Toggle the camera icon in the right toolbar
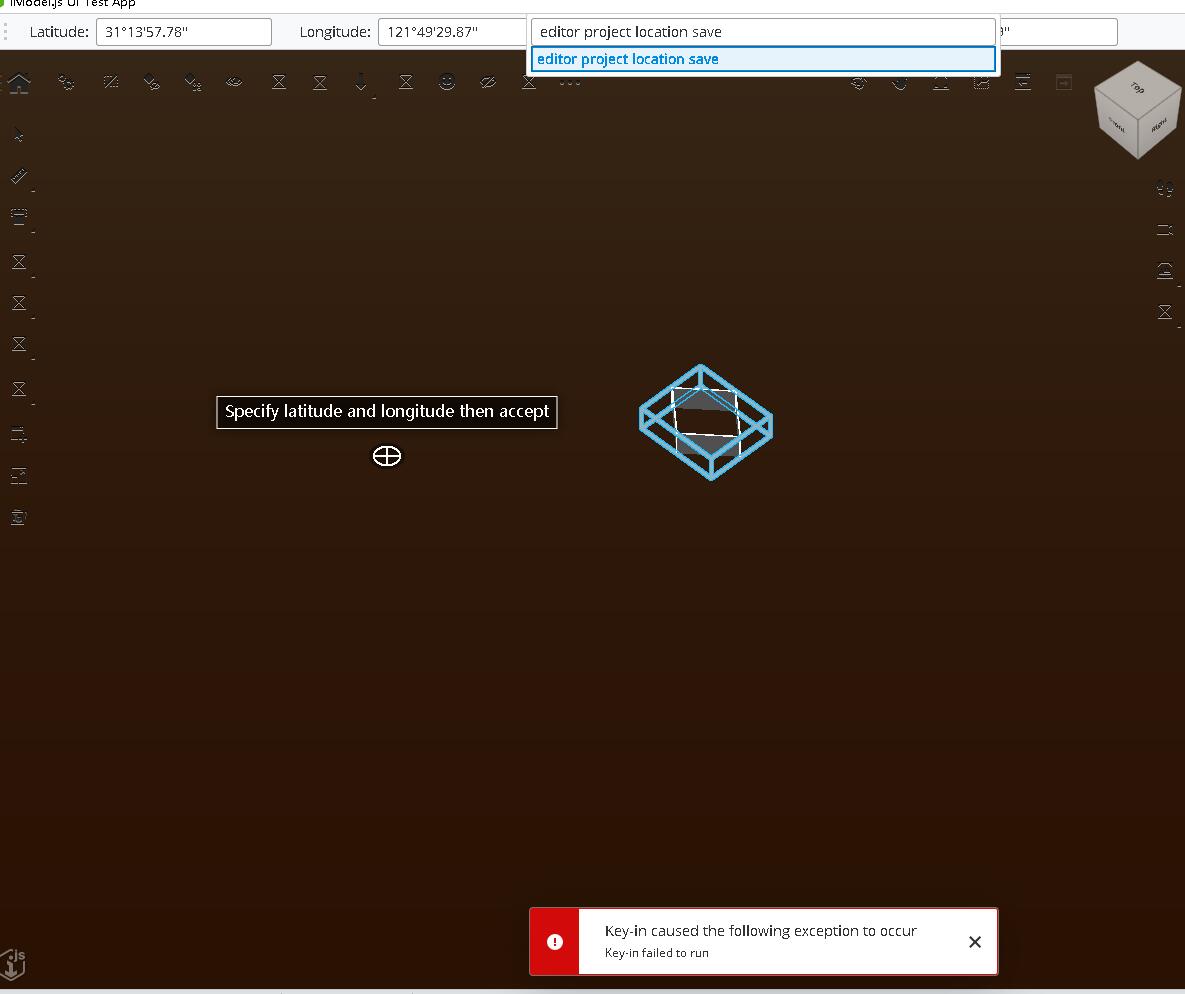The image size is (1185, 994). [x=1165, y=230]
